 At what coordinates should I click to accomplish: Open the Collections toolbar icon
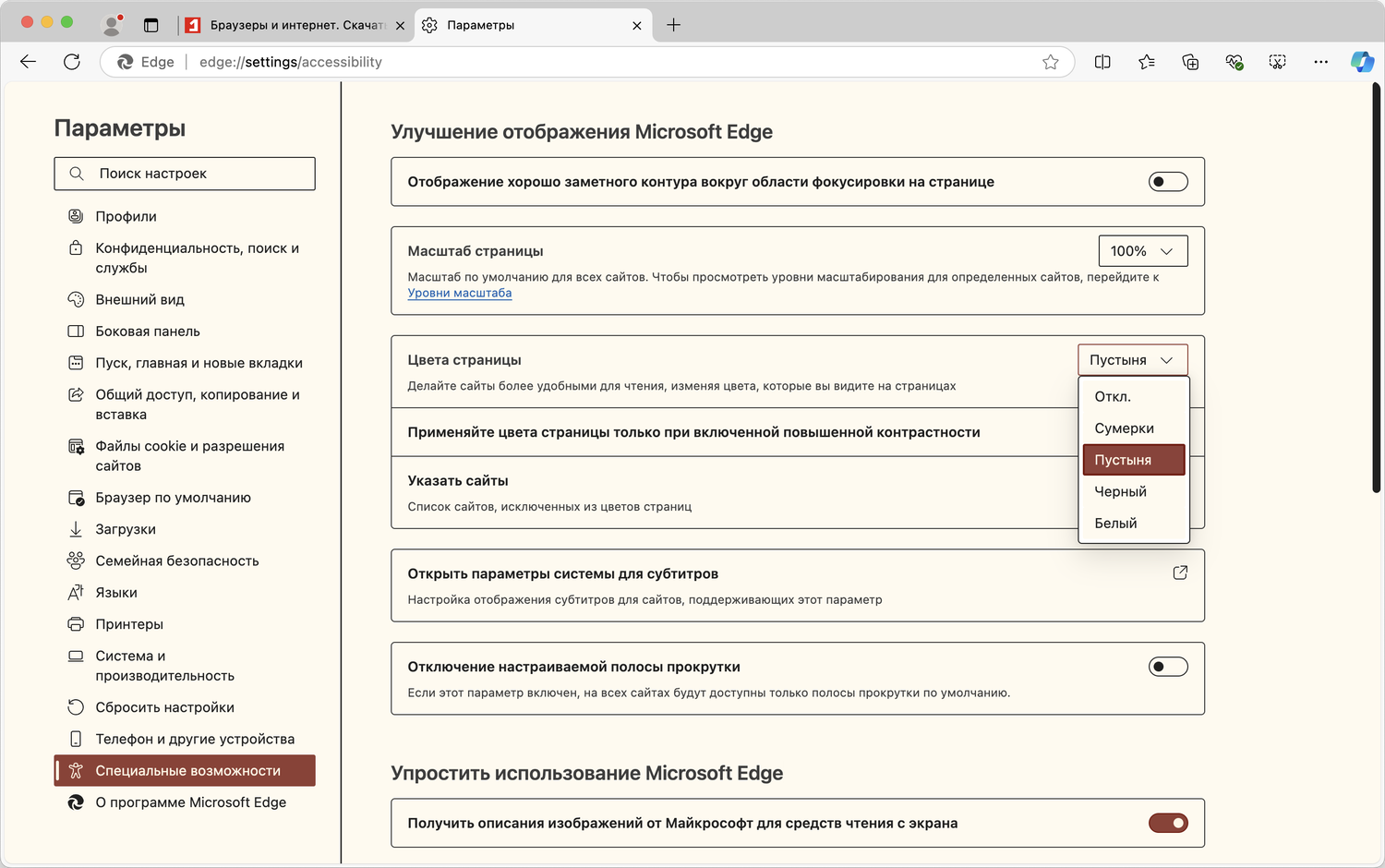point(1190,62)
